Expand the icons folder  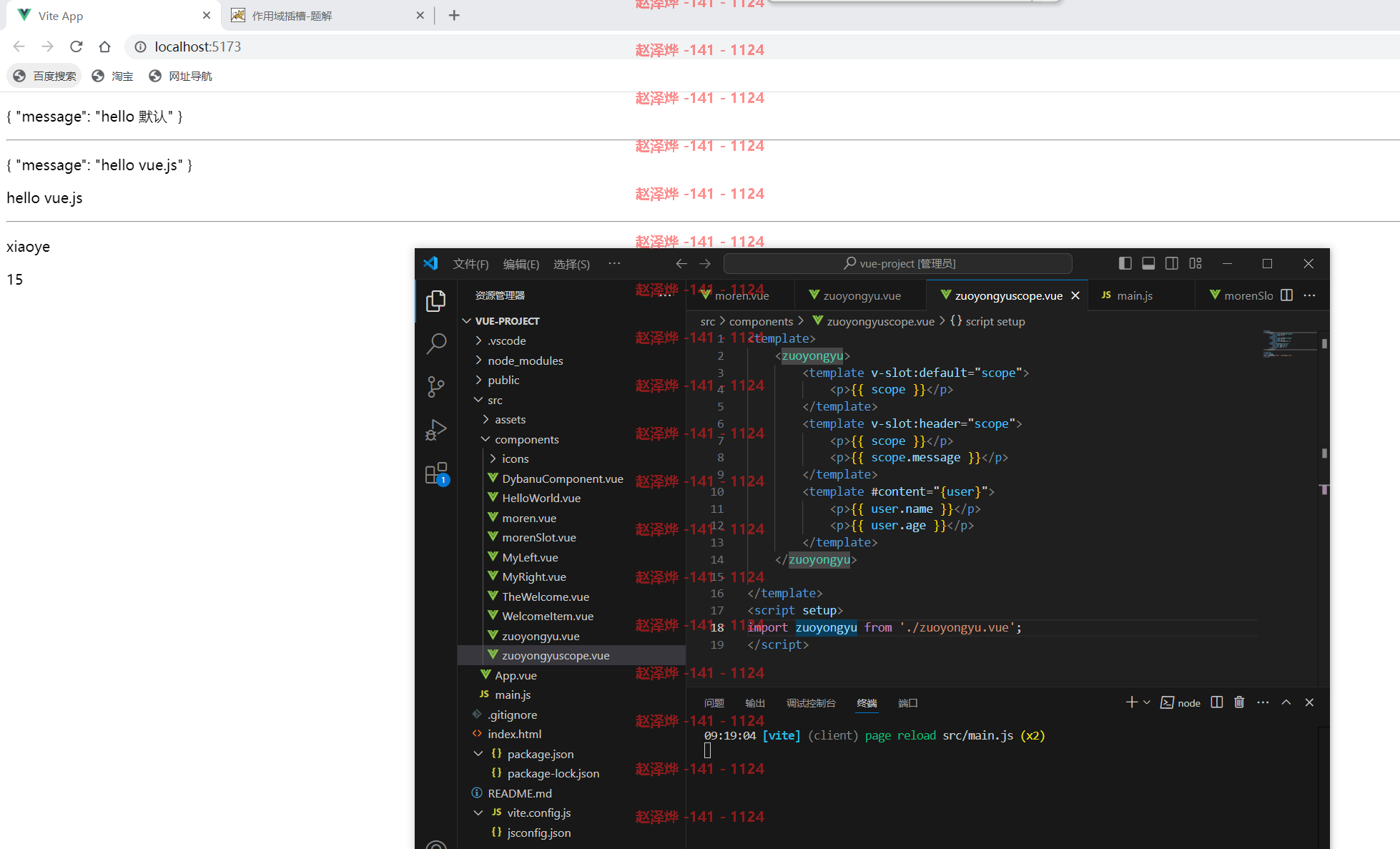pos(493,458)
